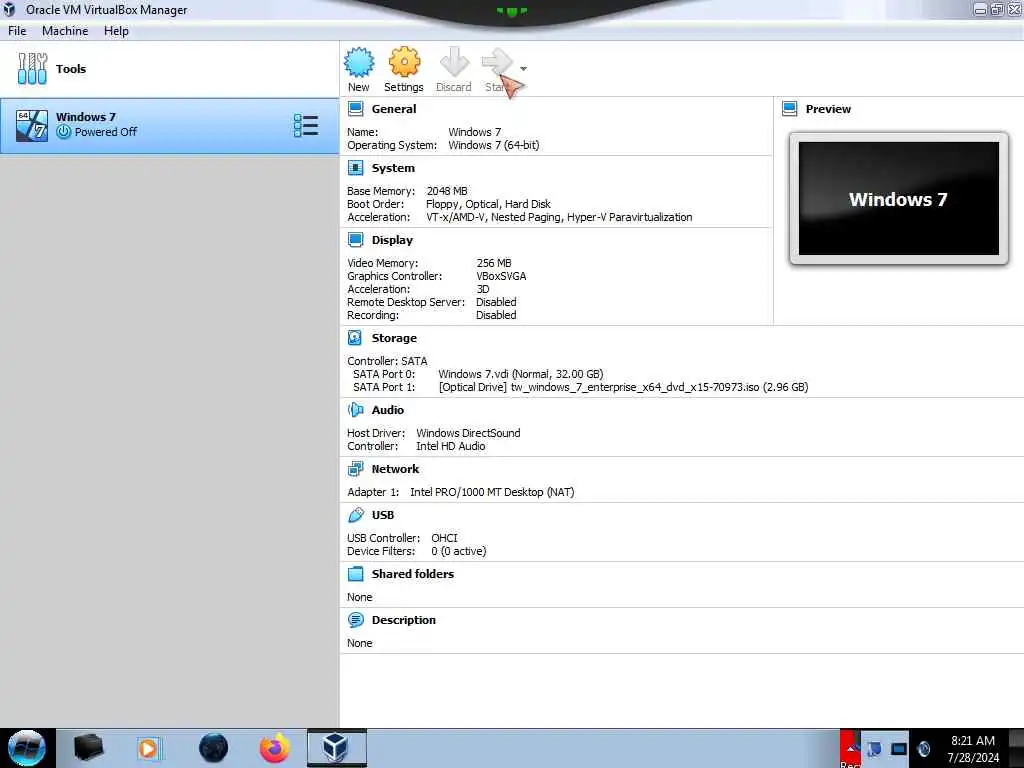1024x768 pixels.
Task: Open the Audio settings header link
Action: point(388,409)
